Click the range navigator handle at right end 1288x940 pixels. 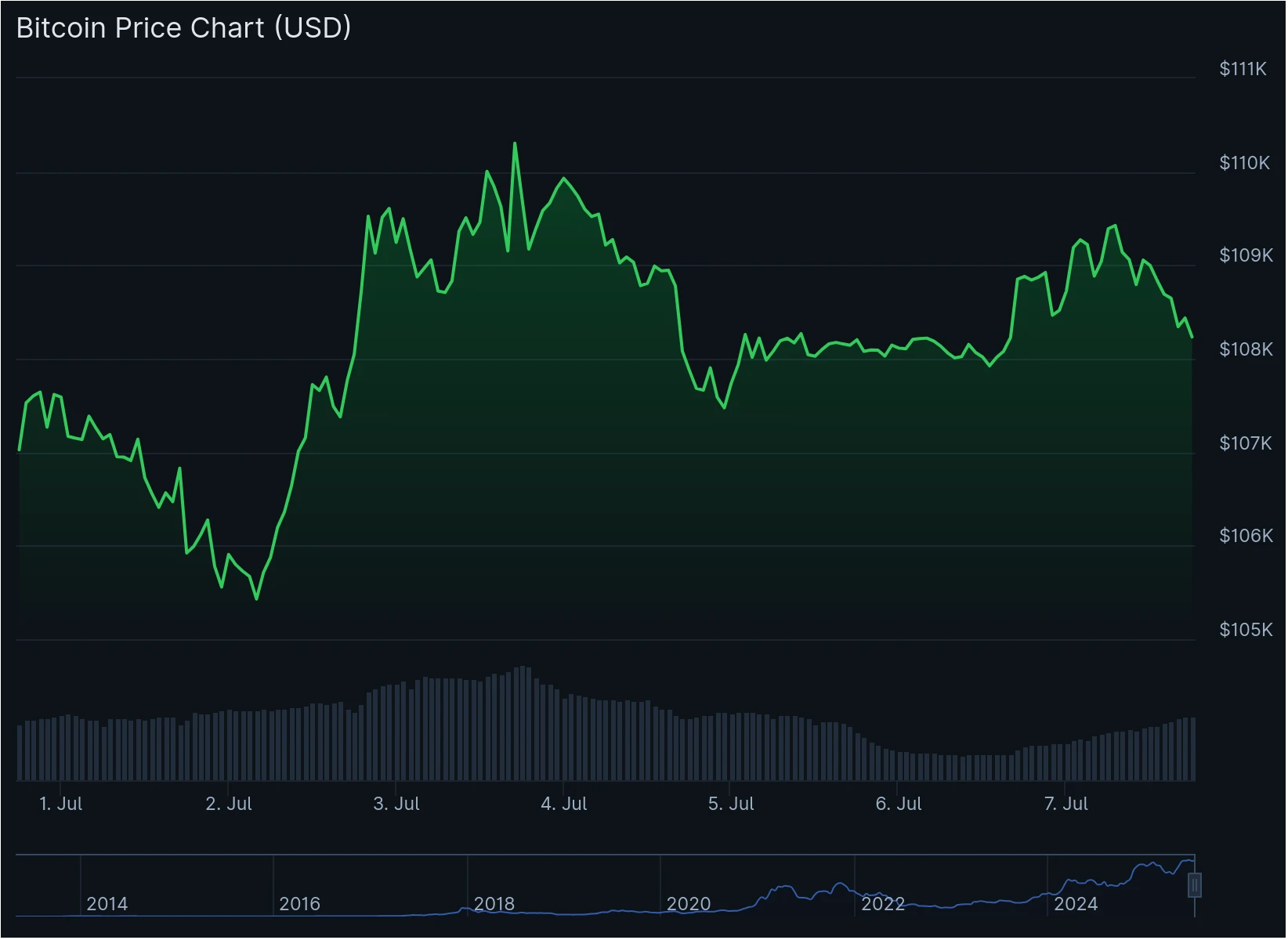[x=1196, y=887]
